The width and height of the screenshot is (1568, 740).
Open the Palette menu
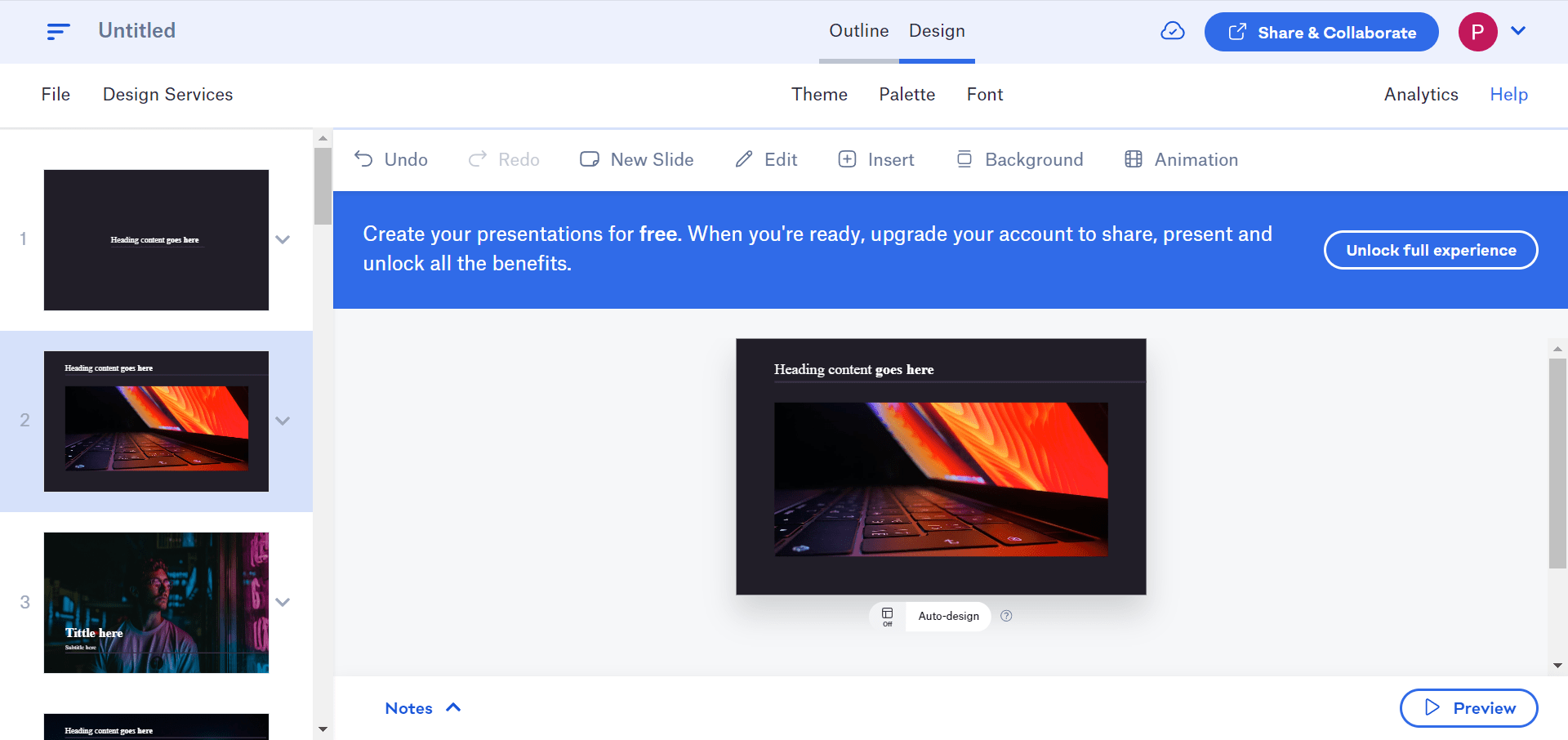(x=906, y=95)
